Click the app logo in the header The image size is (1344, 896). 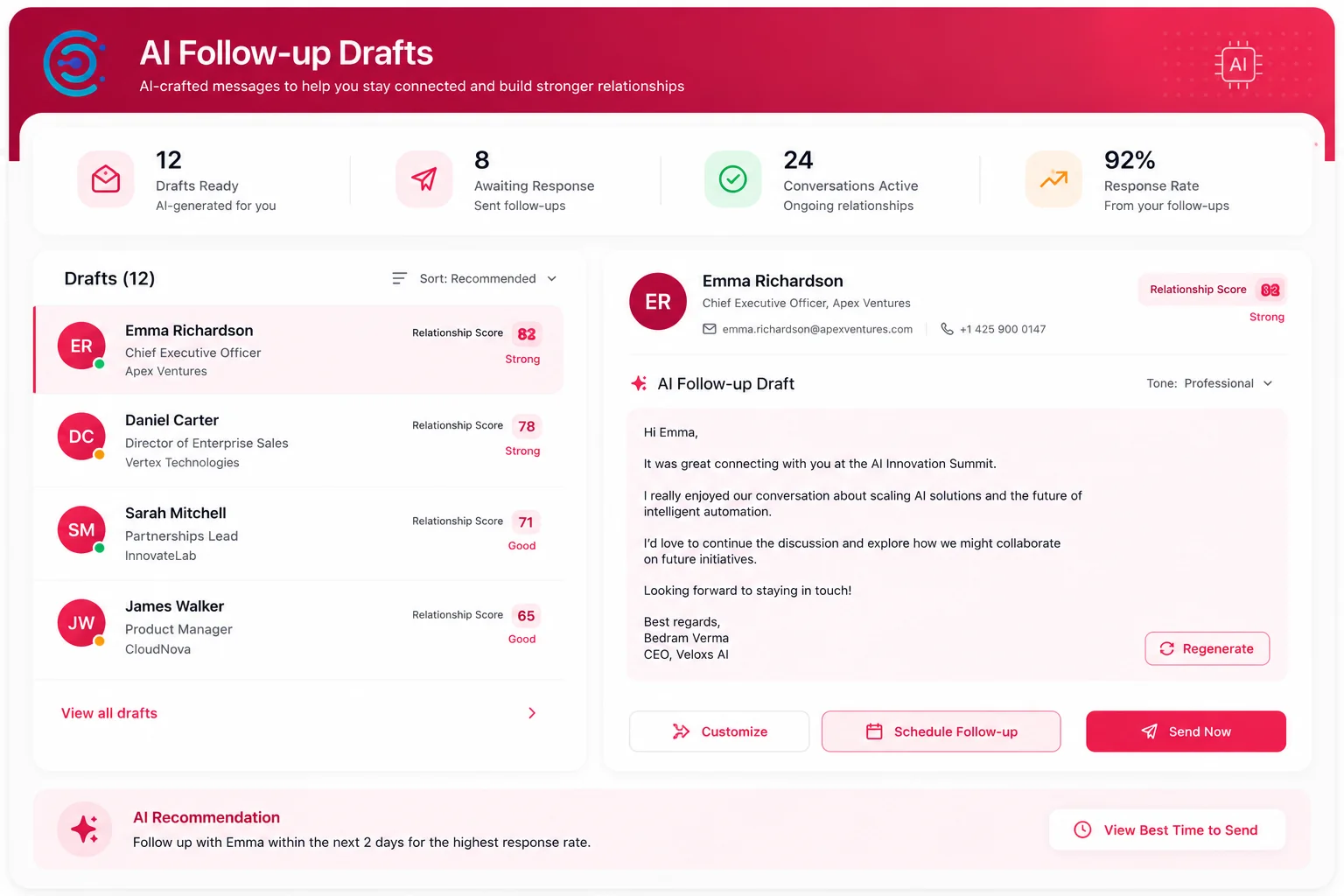point(74,63)
